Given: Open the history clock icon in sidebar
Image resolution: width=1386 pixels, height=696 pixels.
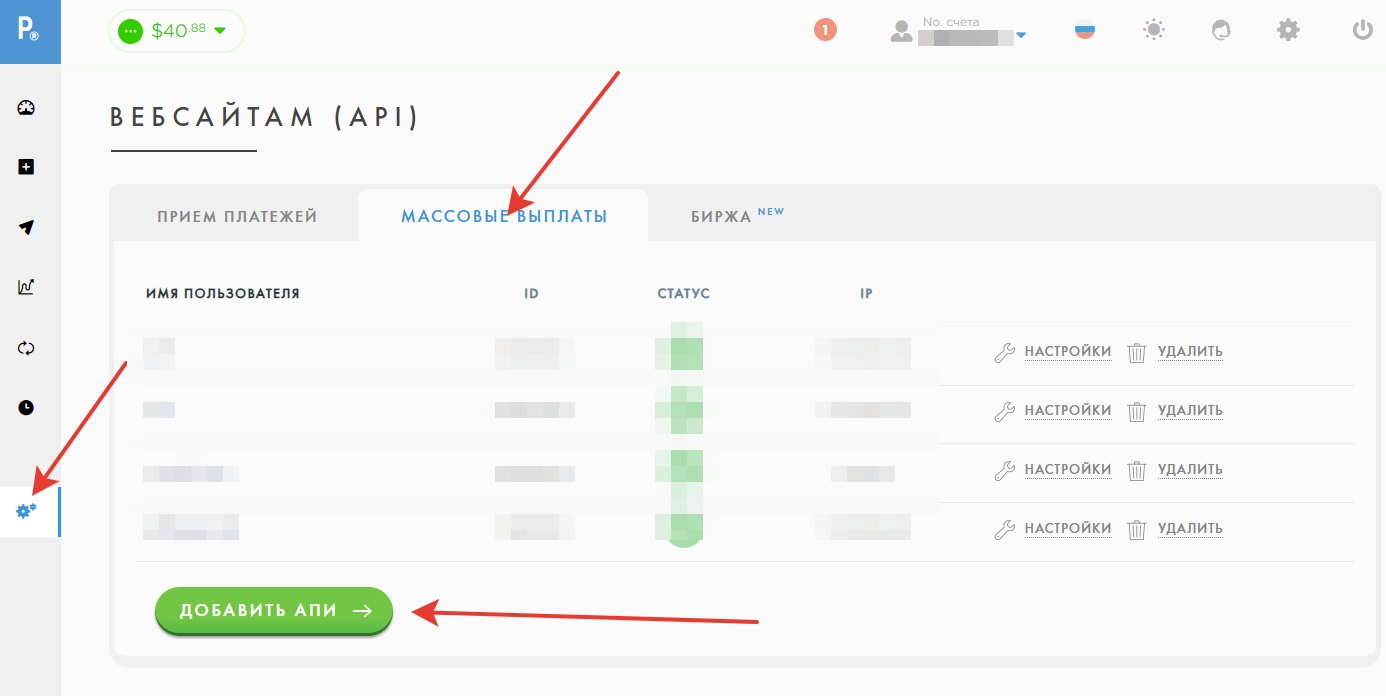Looking at the screenshot, I should 27,407.
